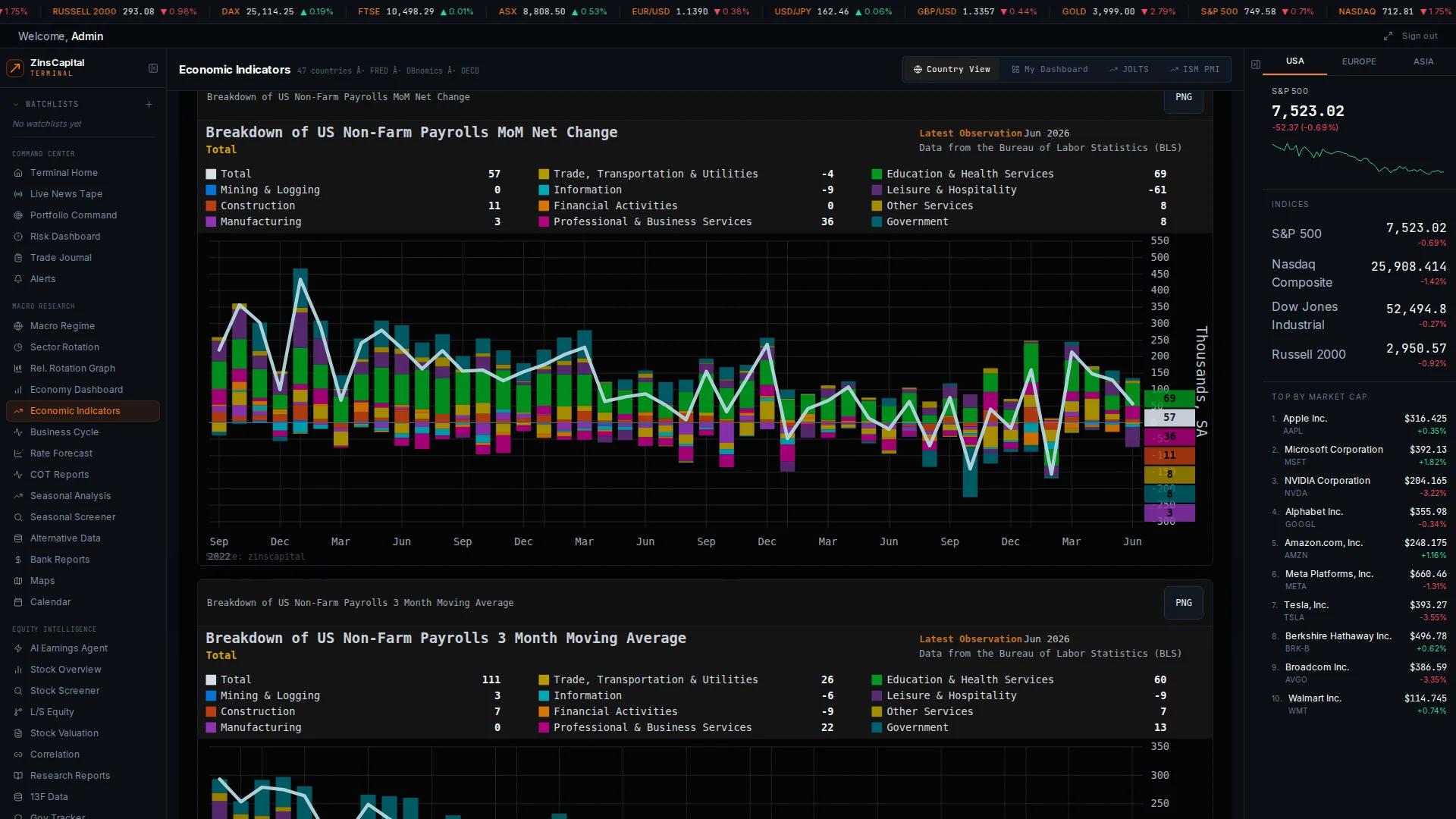Toggle Mining & Logging in MoM legend
1456x819 pixels.
click(353, 190)
